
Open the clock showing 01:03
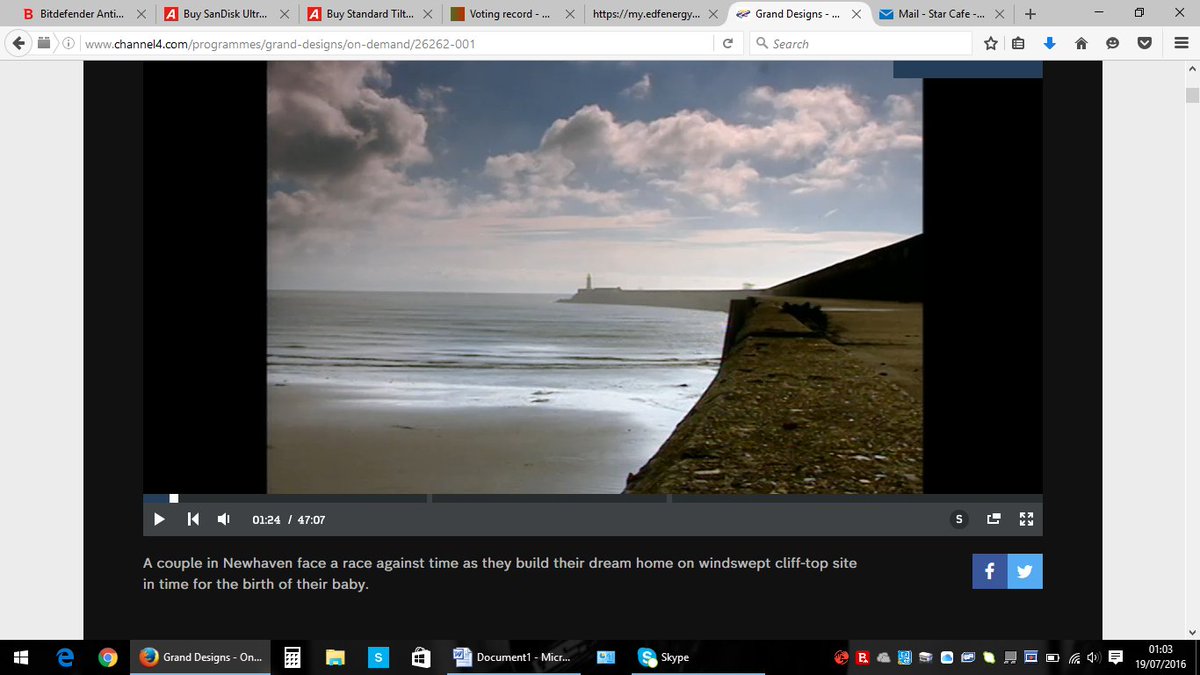tap(1160, 657)
